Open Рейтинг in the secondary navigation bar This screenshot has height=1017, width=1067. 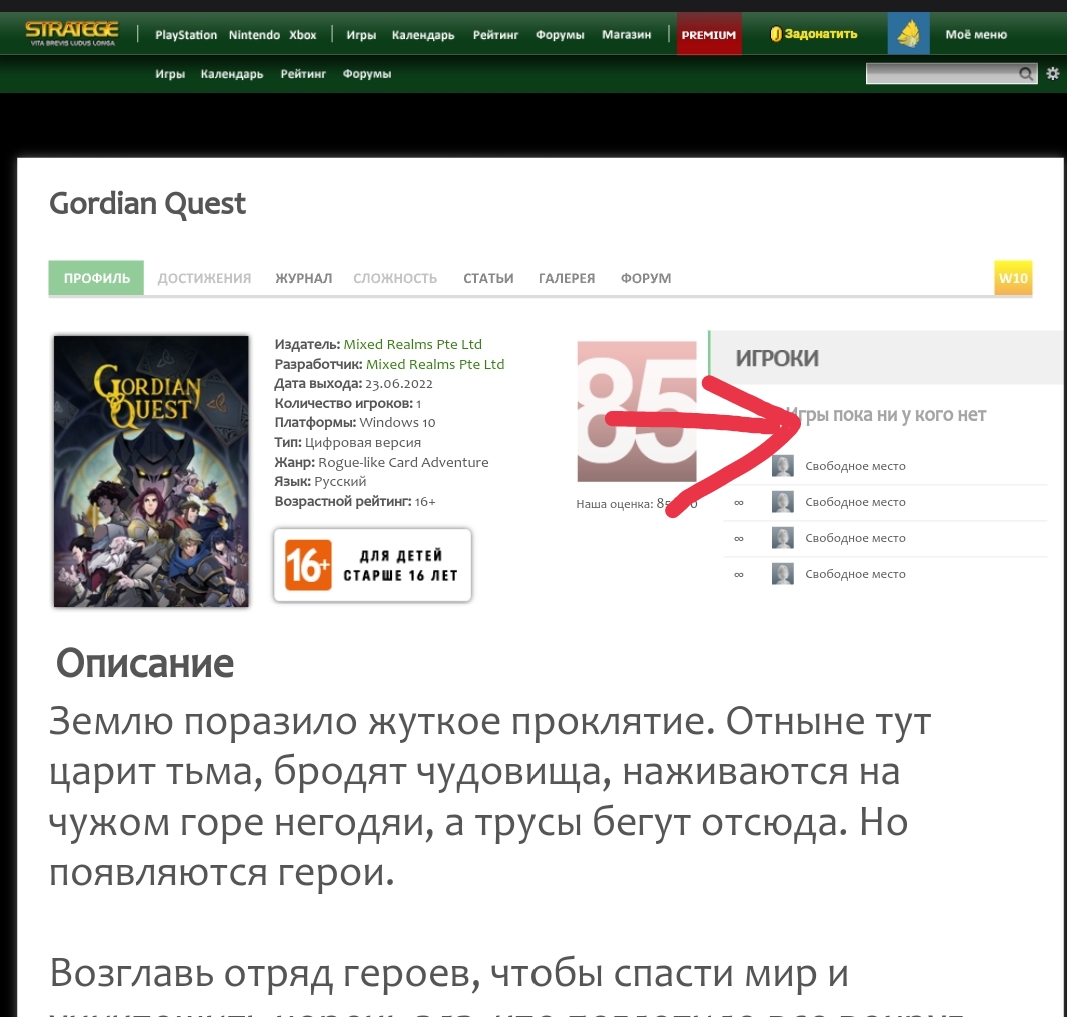tap(303, 74)
